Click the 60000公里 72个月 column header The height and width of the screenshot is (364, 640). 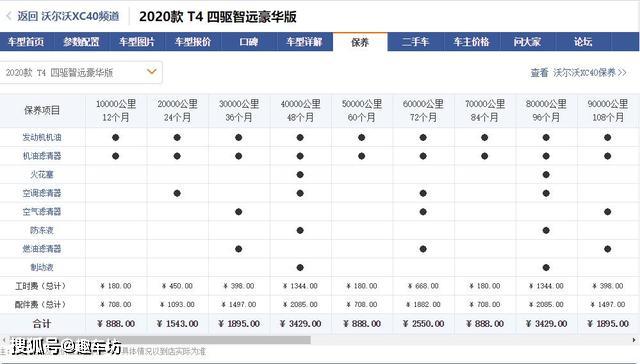pyautogui.click(x=423, y=111)
